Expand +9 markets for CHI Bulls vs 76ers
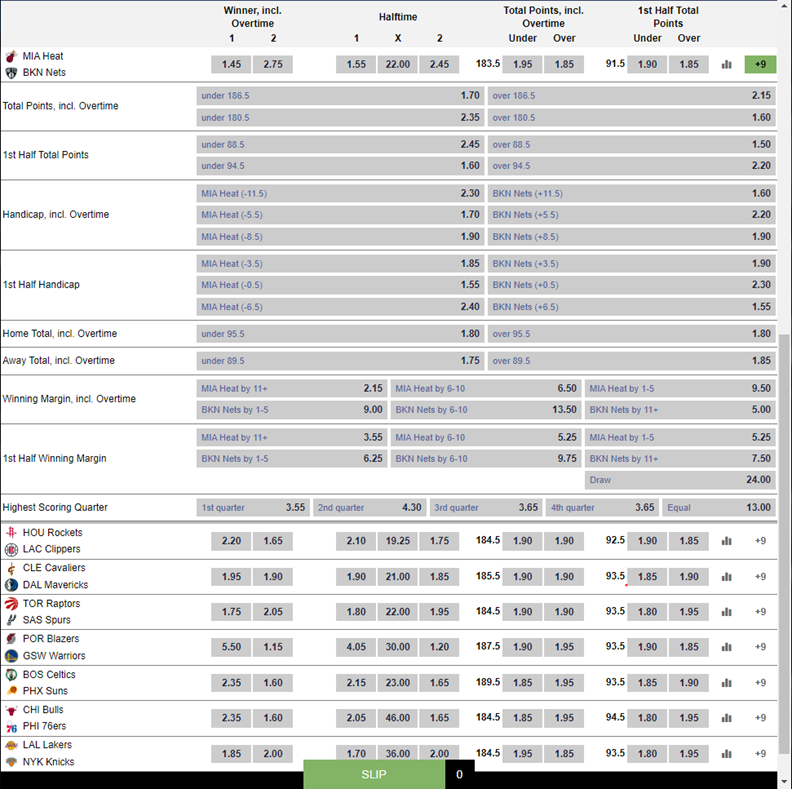Screen dimensions: 792x789 (x=760, y=718)
